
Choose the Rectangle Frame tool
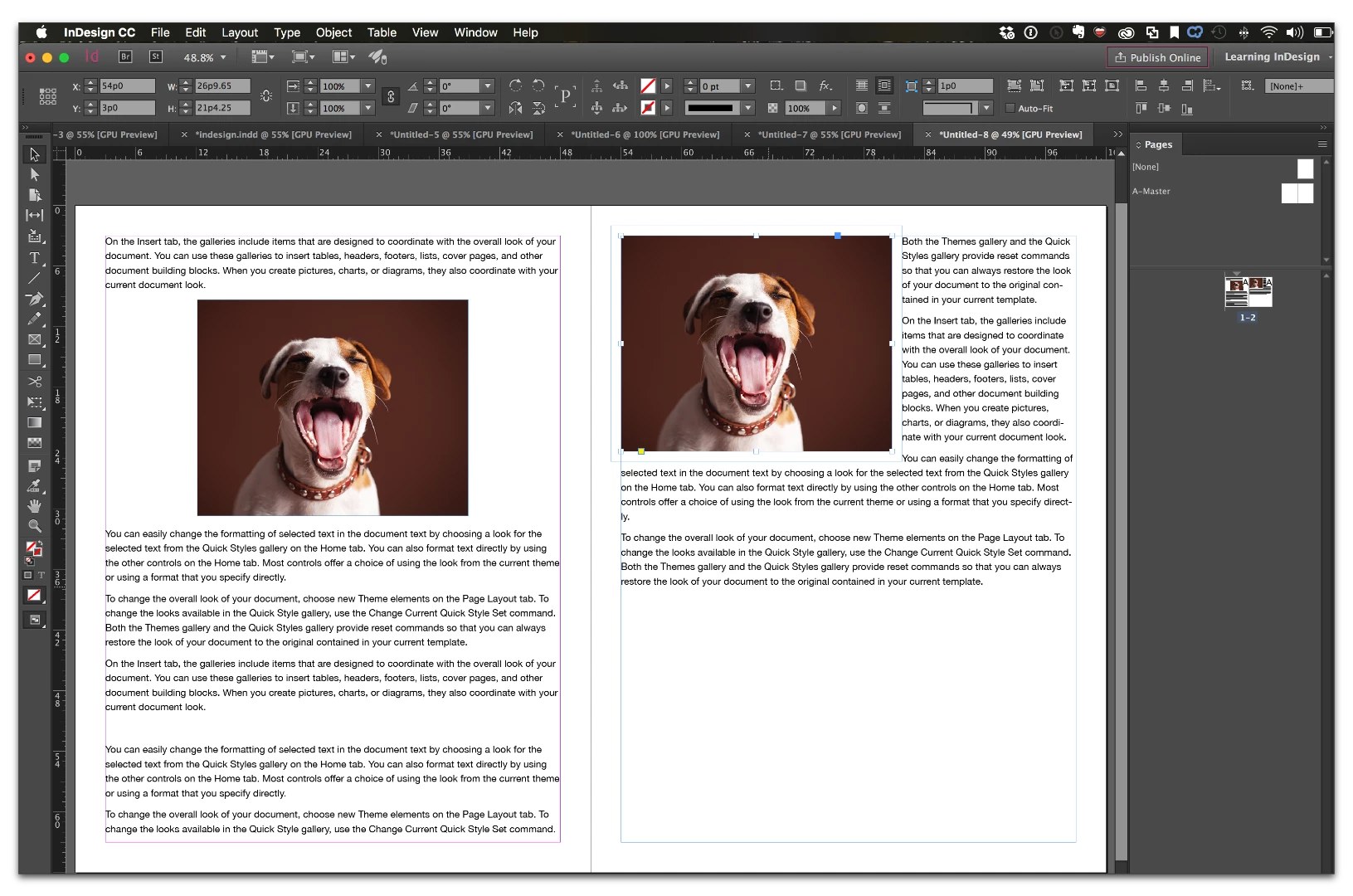[34, 339]
